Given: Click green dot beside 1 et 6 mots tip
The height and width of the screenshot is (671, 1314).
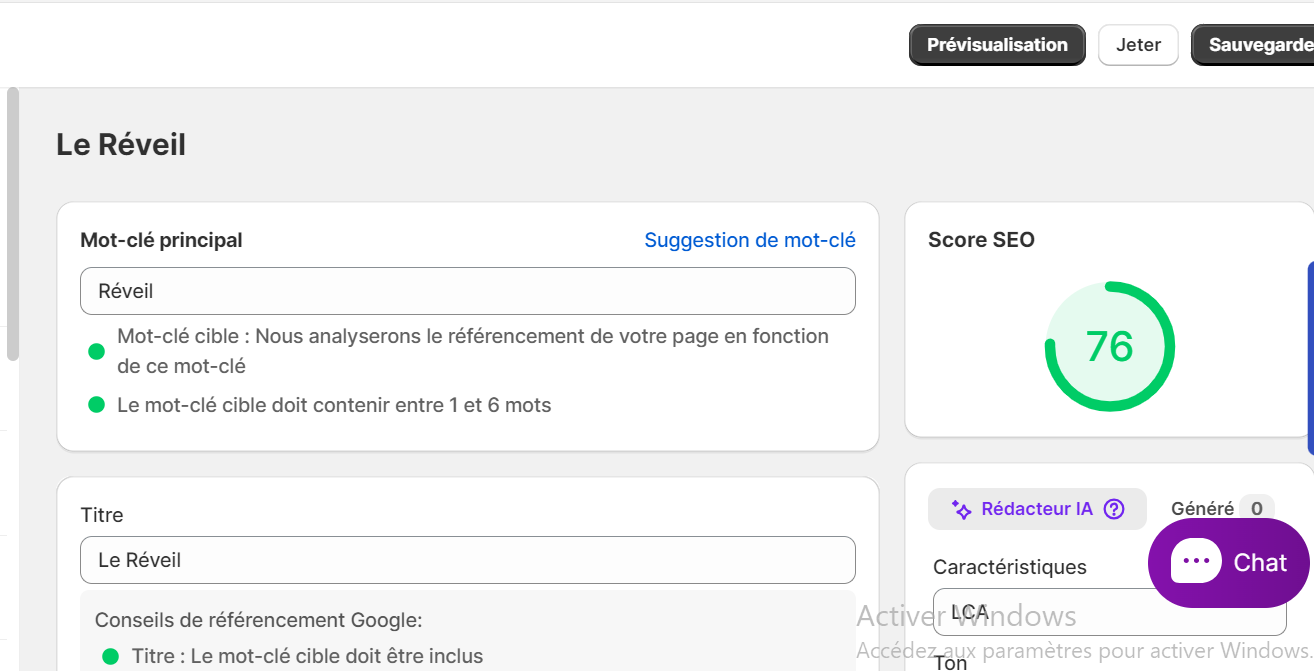Looking at the screenshot, I should 97,405.
